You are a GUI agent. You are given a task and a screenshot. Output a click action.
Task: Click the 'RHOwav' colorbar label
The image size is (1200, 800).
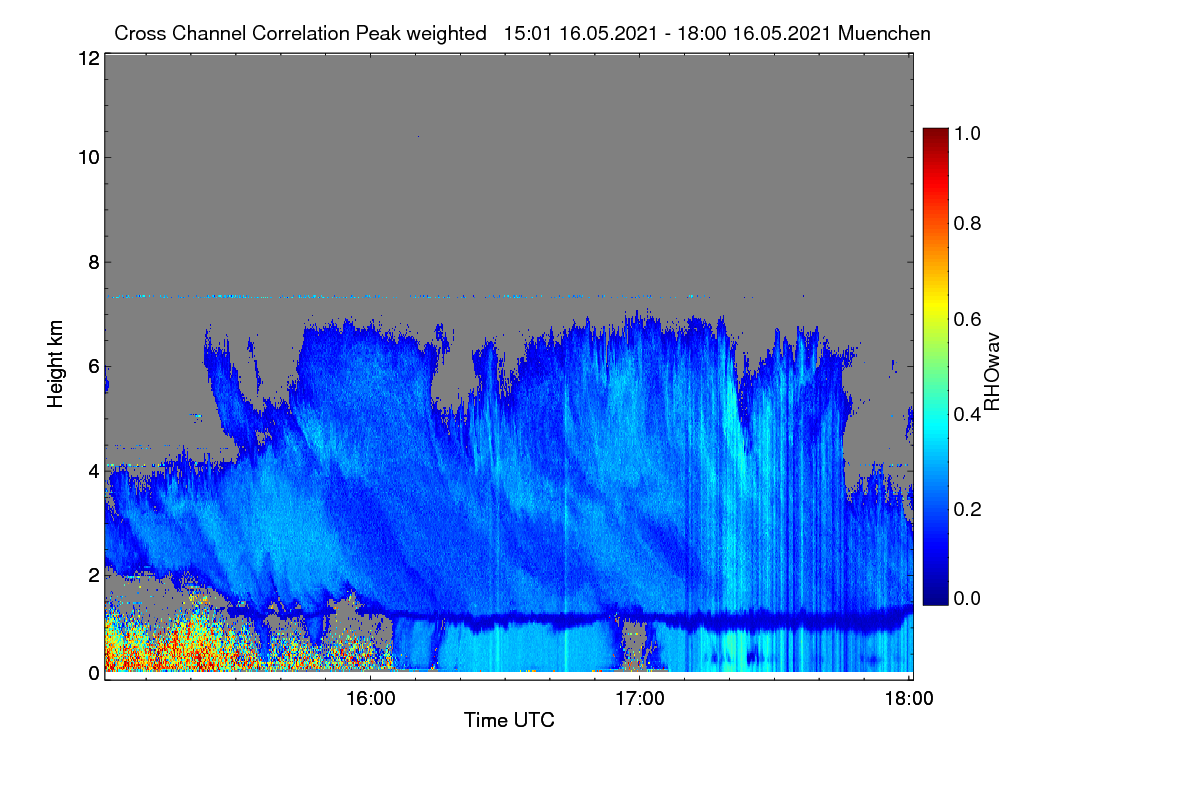point(992,373)
